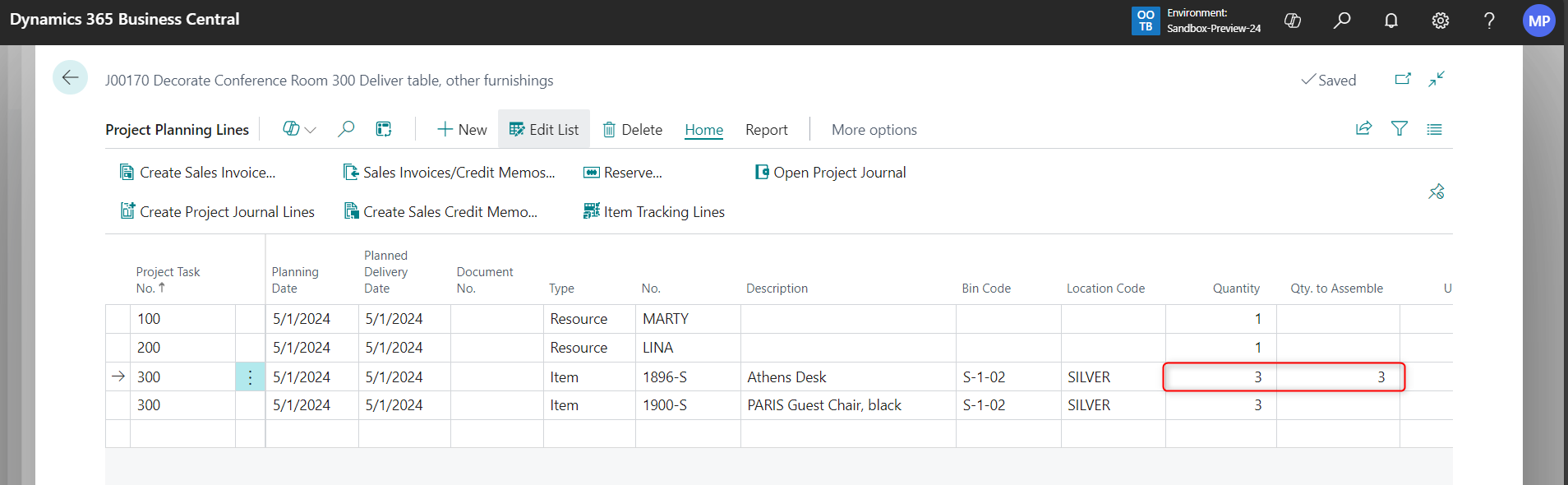
Task: Click Project Task No. 200 cell
Action: 182,348
